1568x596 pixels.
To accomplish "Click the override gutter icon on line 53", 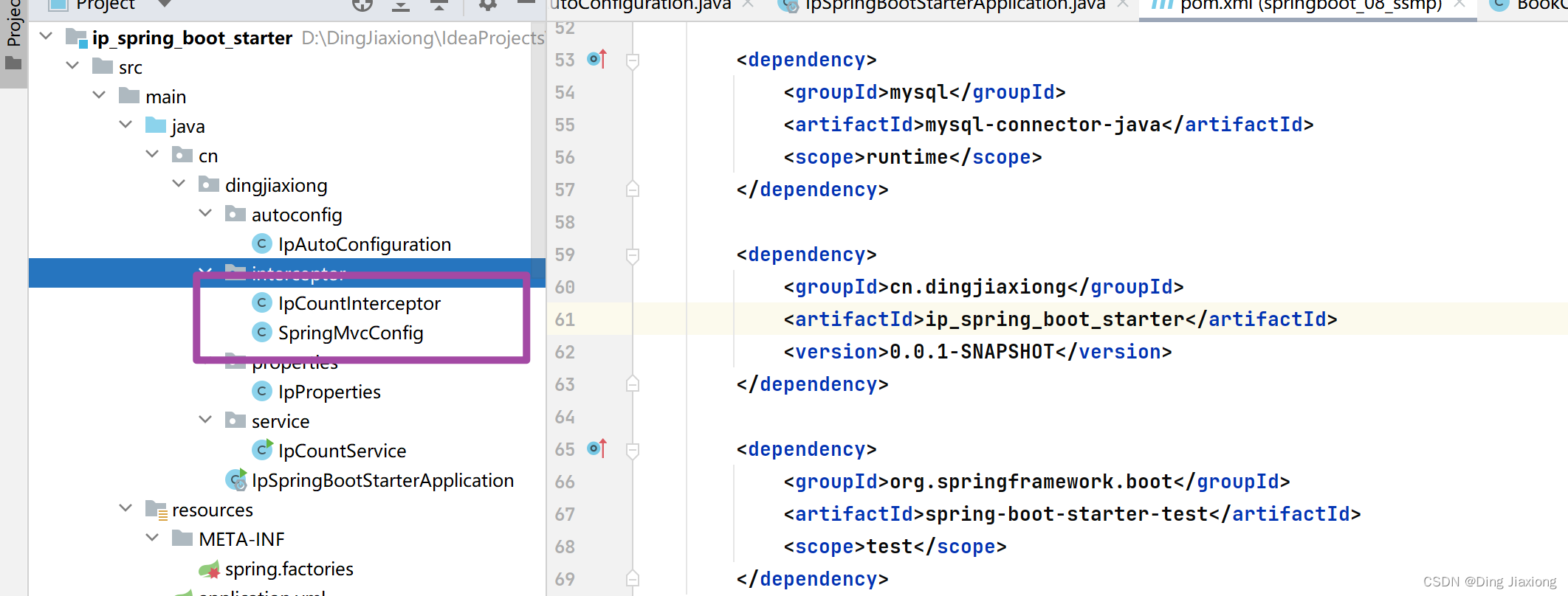I will (596, 59).
